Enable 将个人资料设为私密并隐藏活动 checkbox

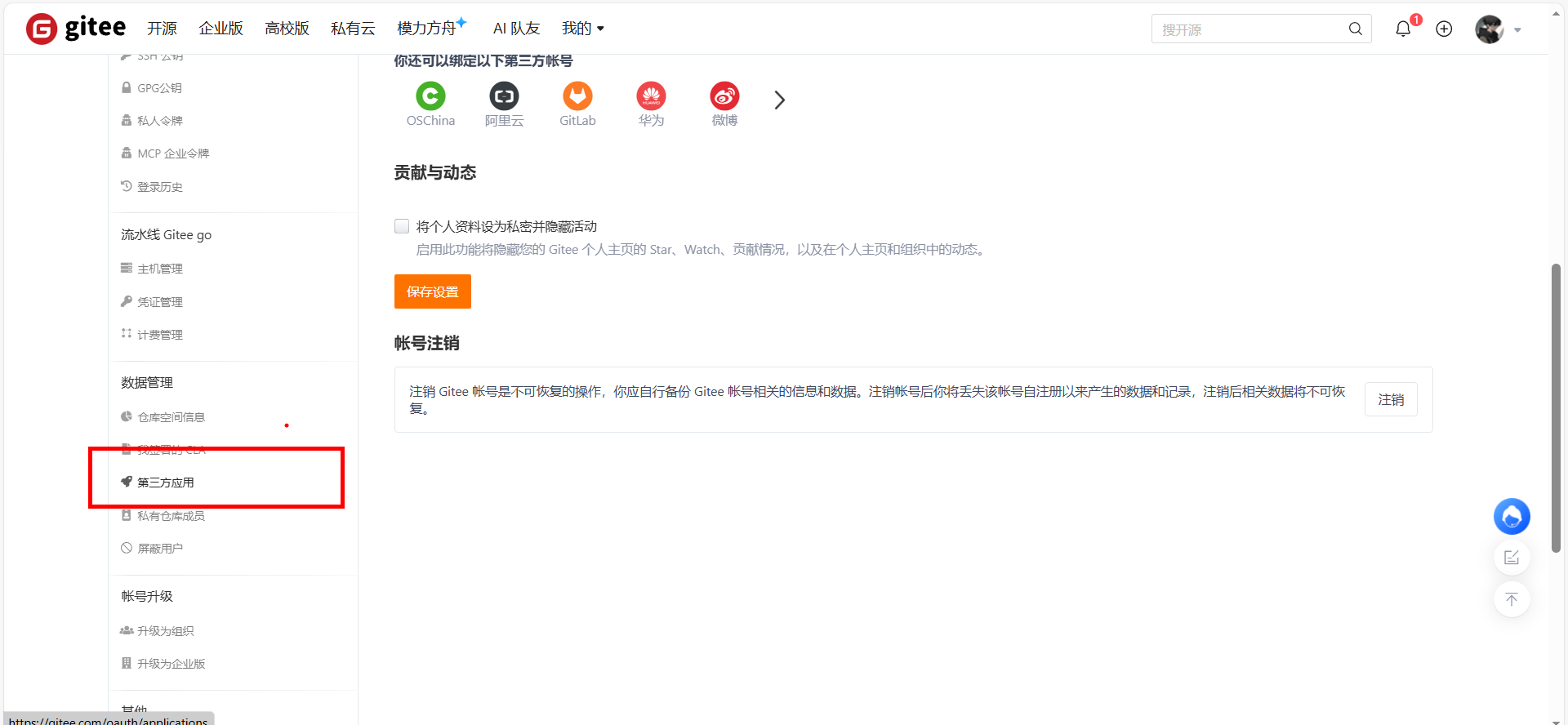[x=402, y=226]
